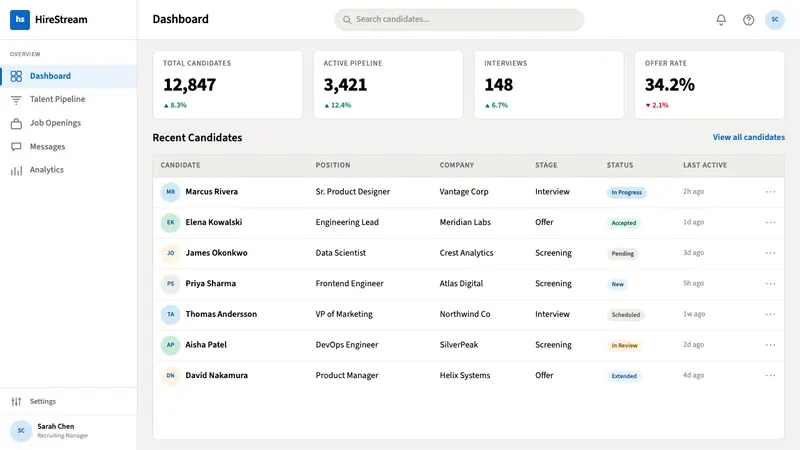
Task: Click Sarah Chen's SC avatar in sidebar
Action: click(21, 430)
